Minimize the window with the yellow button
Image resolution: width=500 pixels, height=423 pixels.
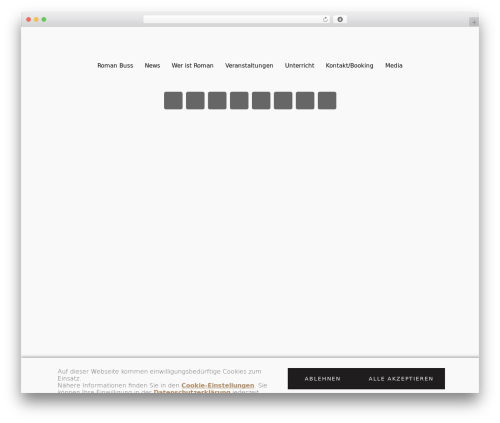pyautogui.click(x=36, y=20)
